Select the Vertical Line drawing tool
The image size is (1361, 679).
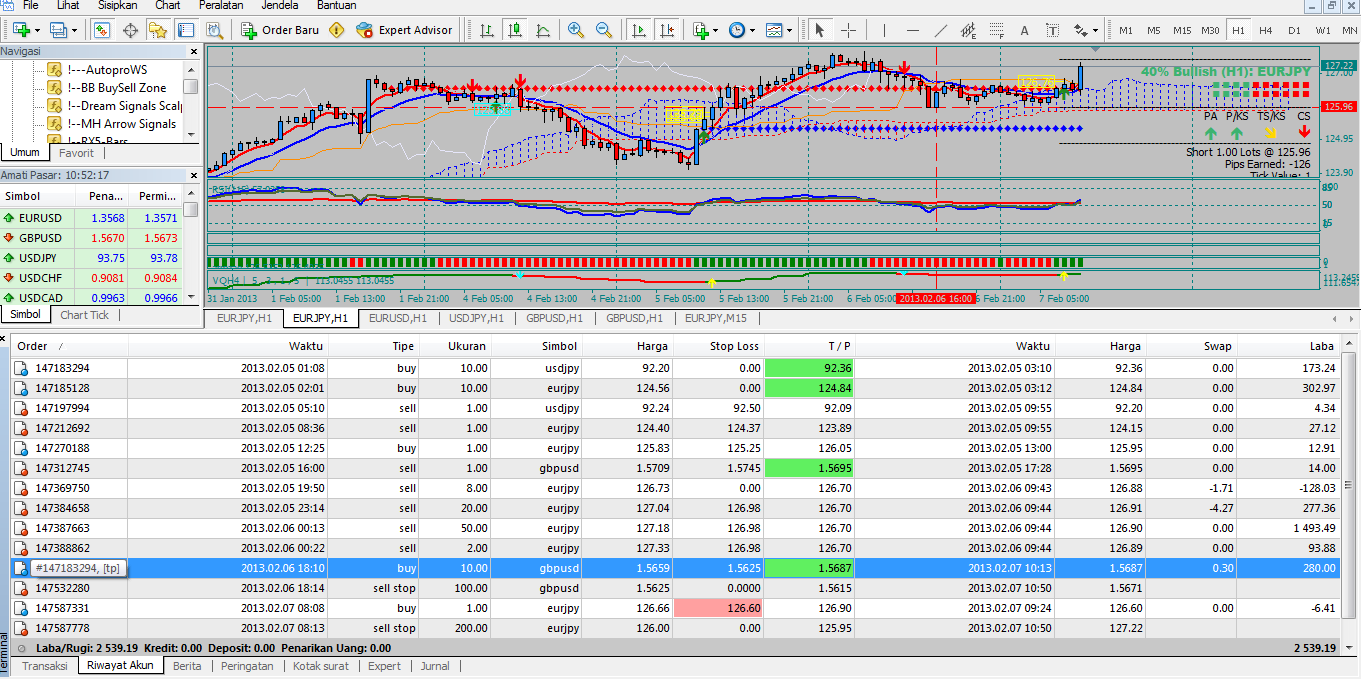882,30
